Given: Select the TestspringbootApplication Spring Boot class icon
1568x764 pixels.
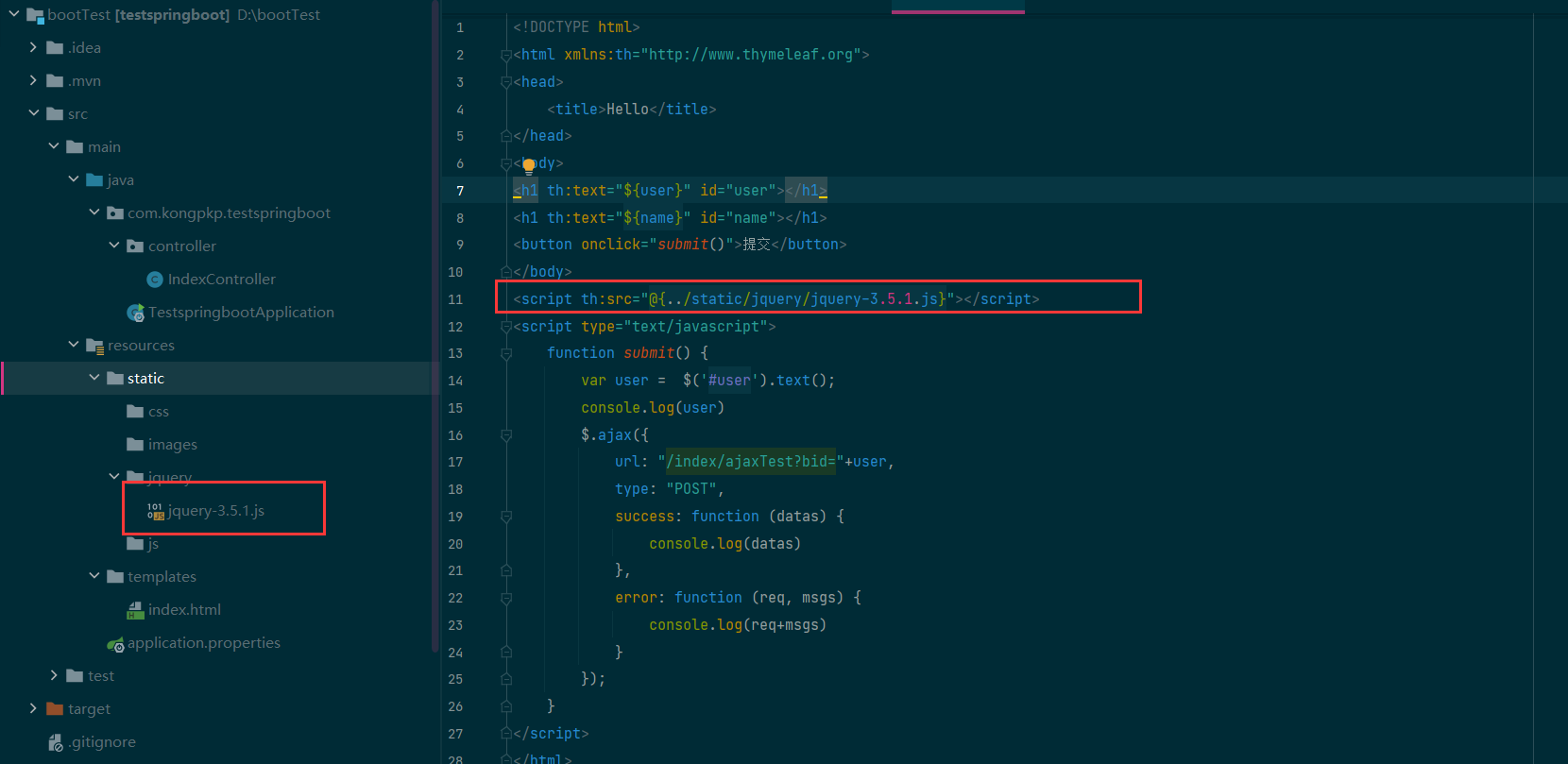Looking at the screenshot, I should click(x=135, y=313).
